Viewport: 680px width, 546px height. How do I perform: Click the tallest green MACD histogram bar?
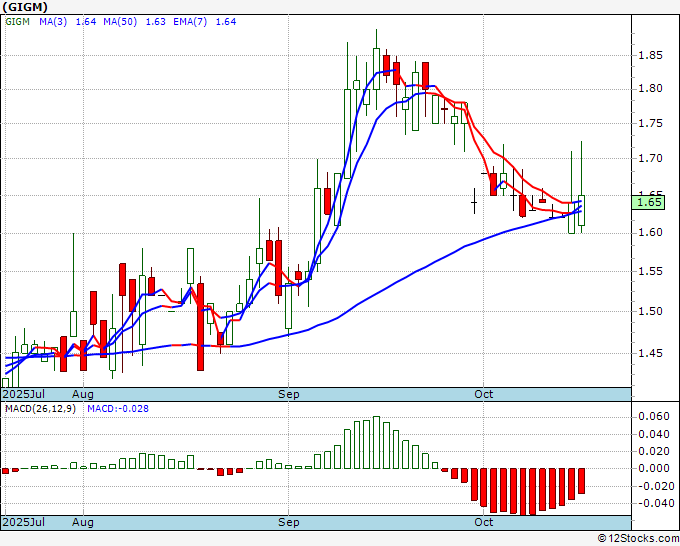click(376, 442)
